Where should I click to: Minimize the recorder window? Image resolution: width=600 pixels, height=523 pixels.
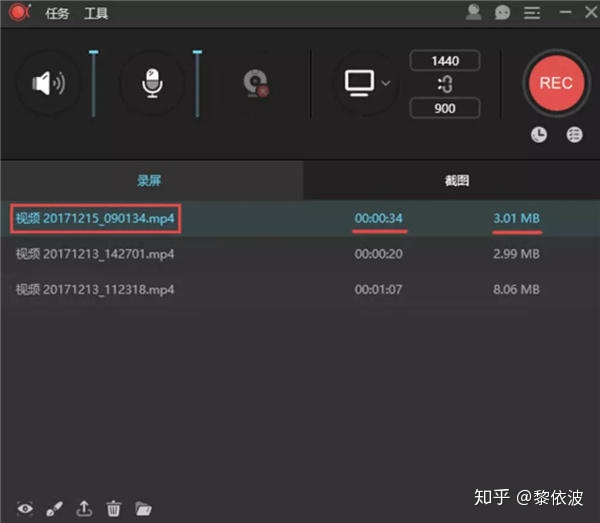tap(565, 13)
